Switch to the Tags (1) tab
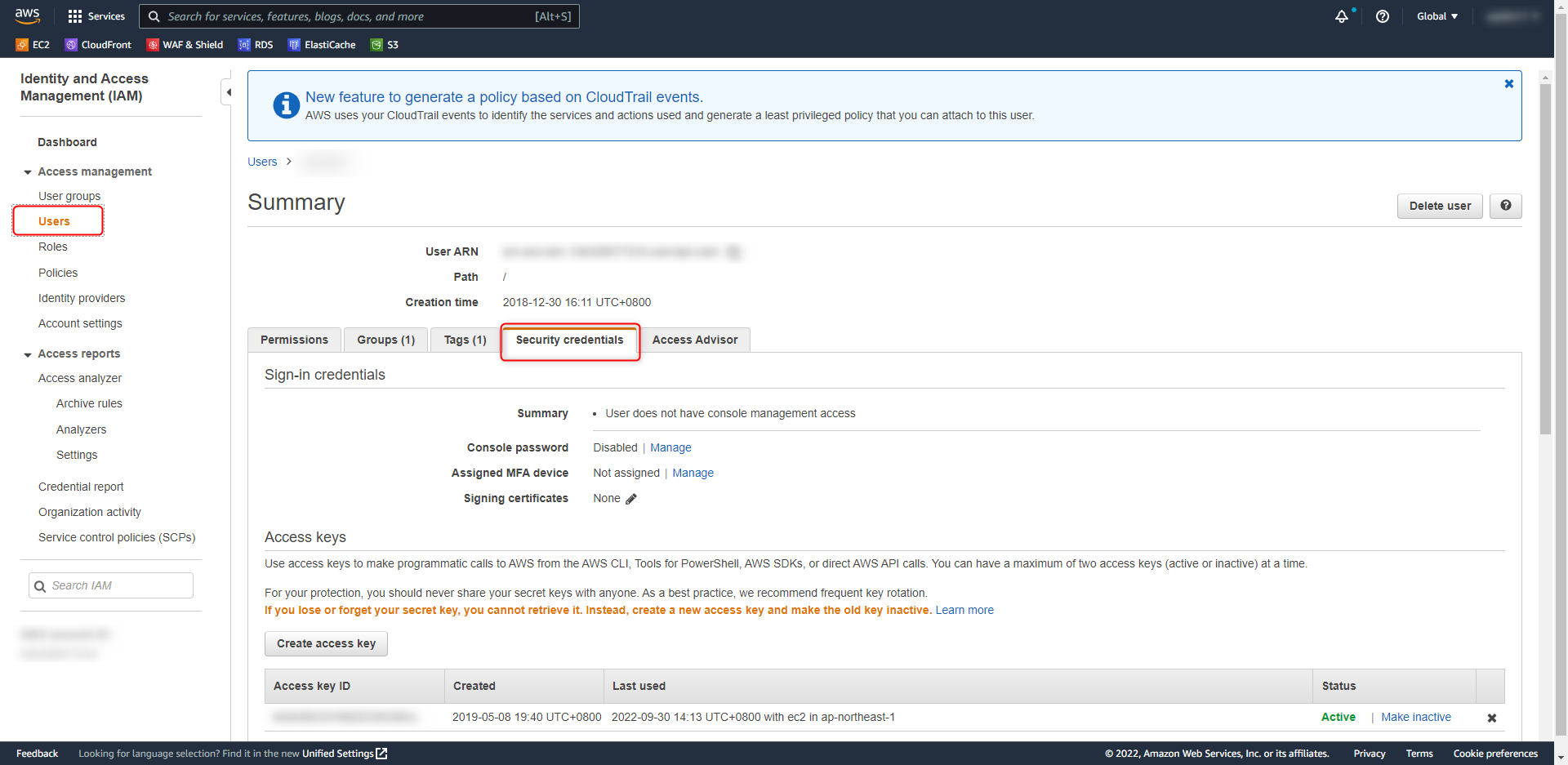Screen dimensions: 1568x765 (465, 340)
